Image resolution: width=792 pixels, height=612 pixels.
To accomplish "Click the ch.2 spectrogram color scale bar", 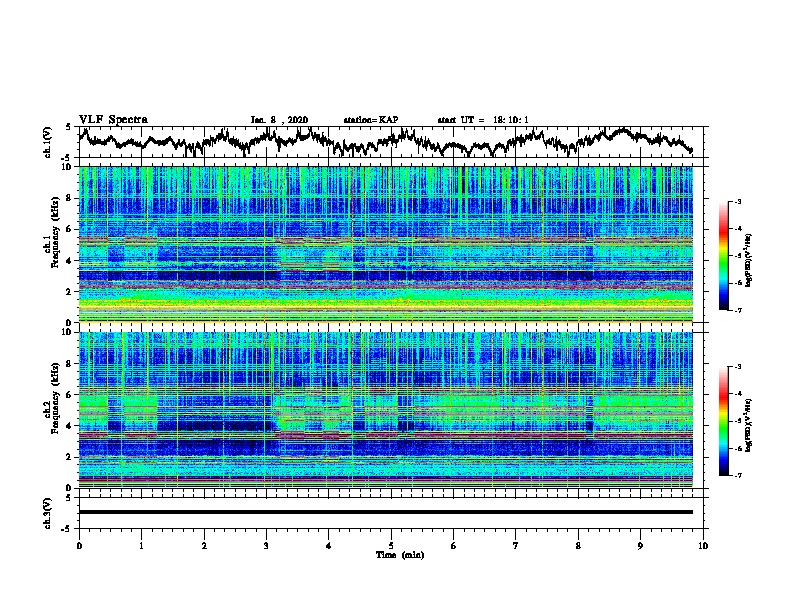I will 724,421.
